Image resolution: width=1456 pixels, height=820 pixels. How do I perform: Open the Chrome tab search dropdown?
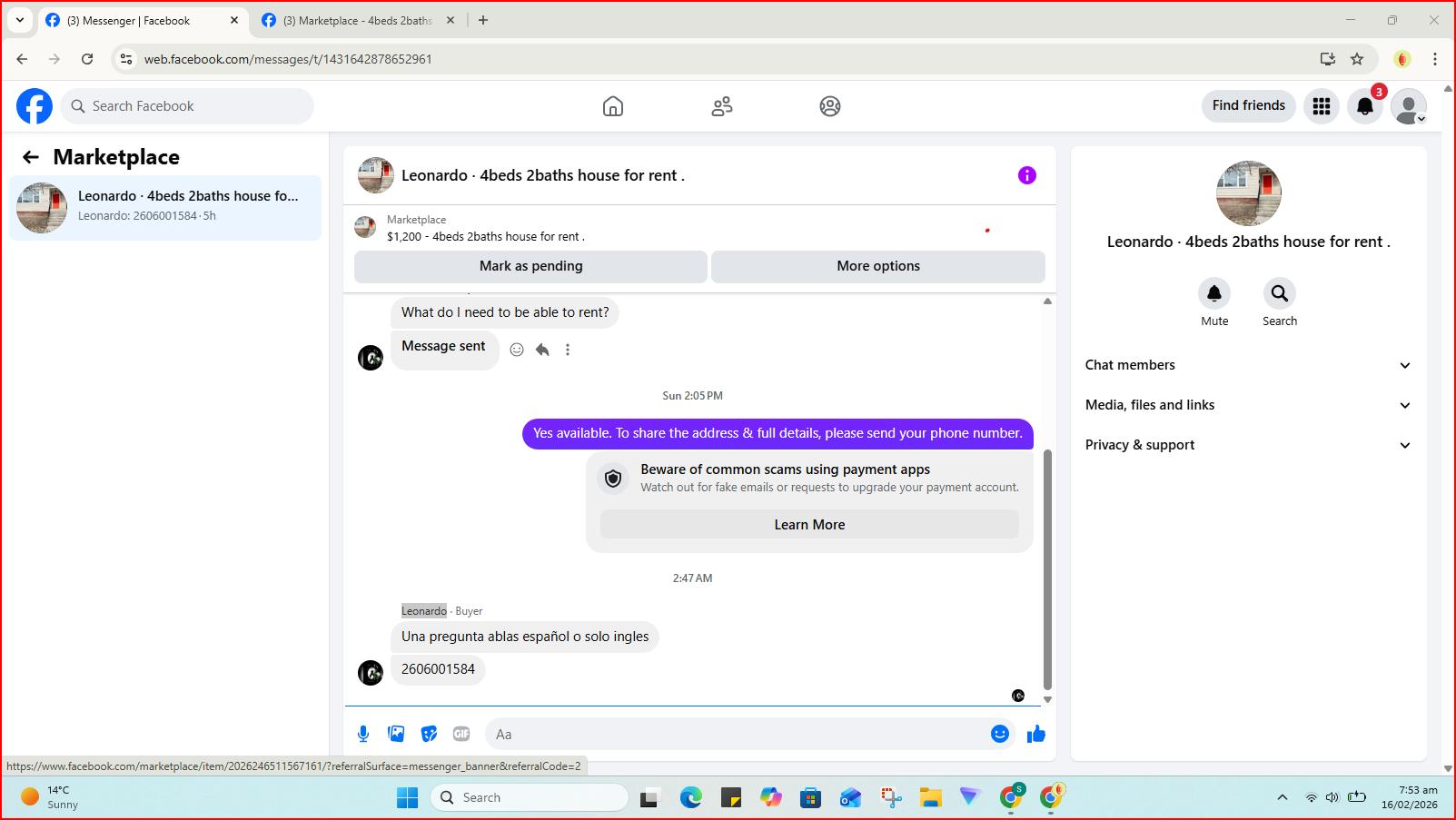point(20,20)
